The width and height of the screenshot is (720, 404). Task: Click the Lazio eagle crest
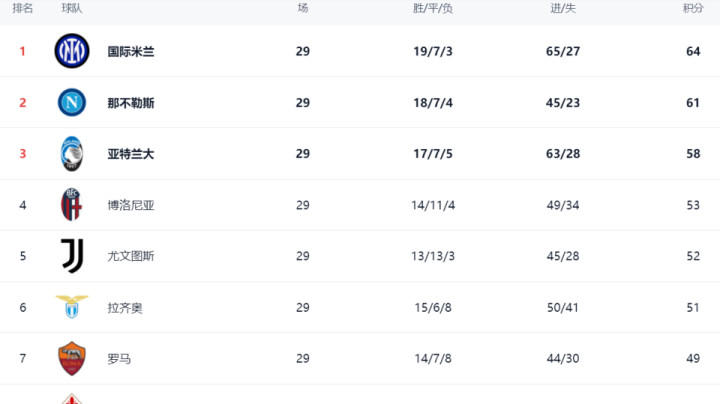tap(72, 307)
